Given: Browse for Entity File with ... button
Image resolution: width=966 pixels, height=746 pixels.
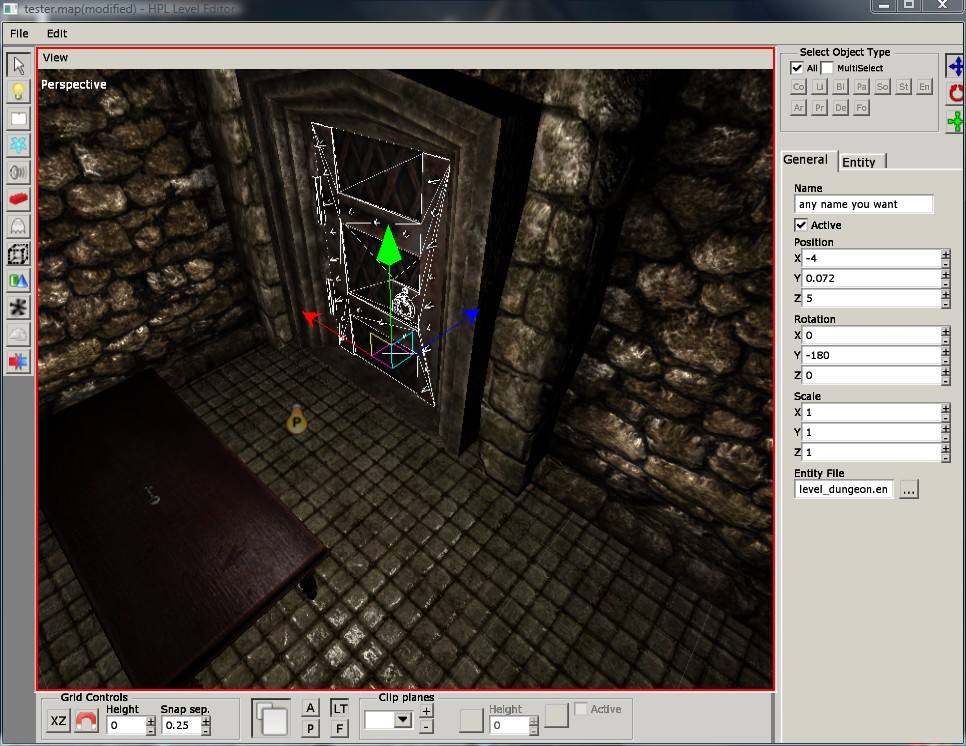Looking at the screenshot, I should point(908,490).
